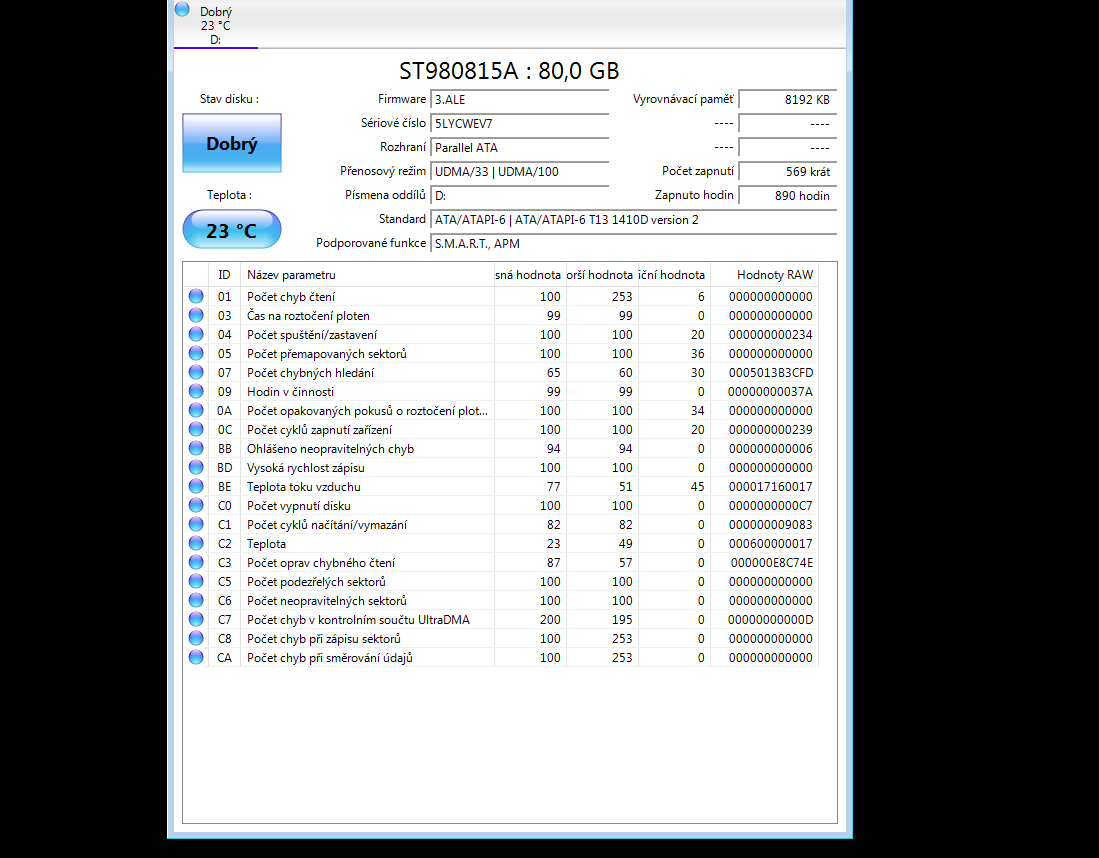
Task: Click the status orb of row 07 Počet chybných hledání
Action: [x=196, y=372]
